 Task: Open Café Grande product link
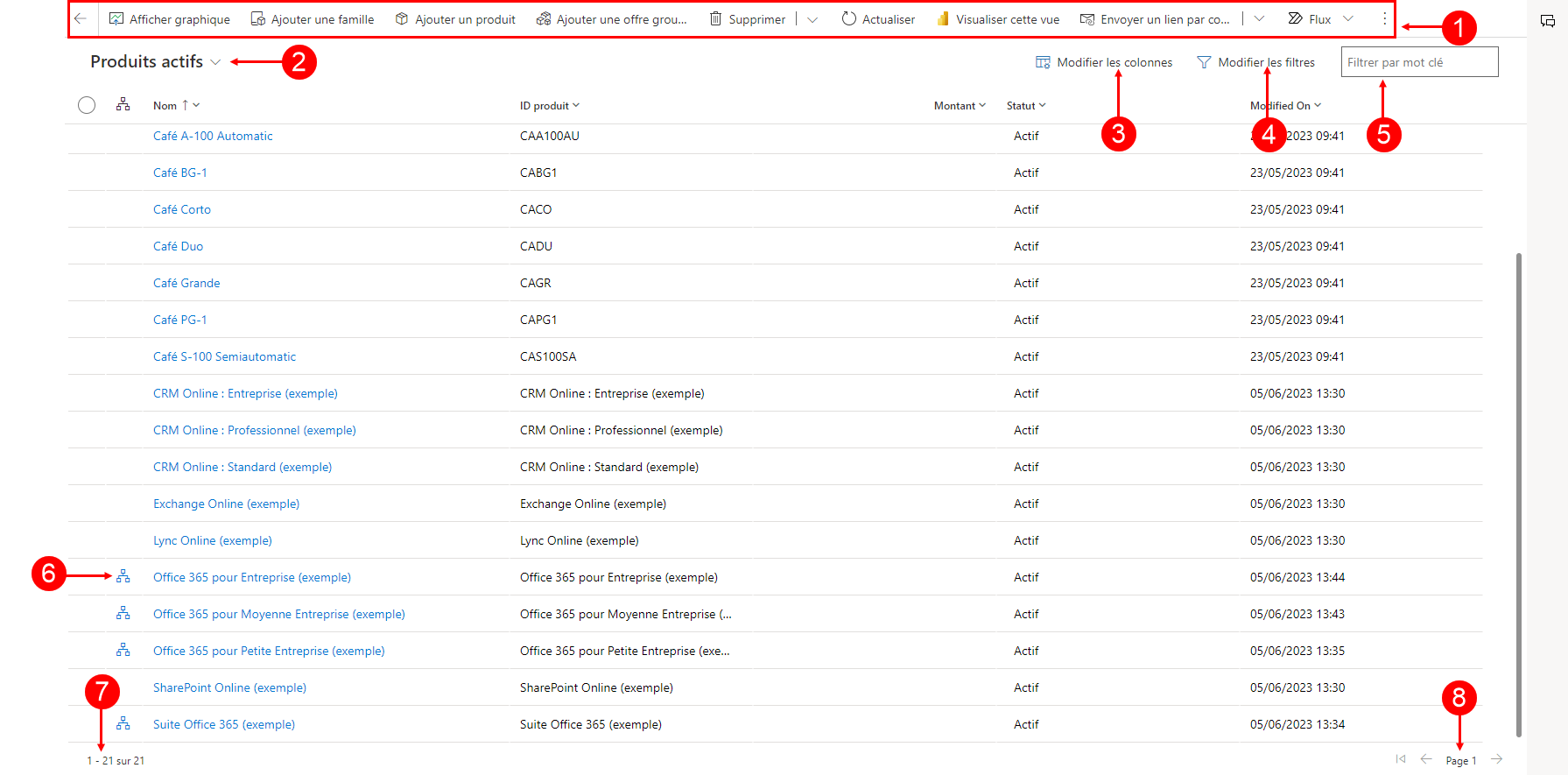(186, 283)
